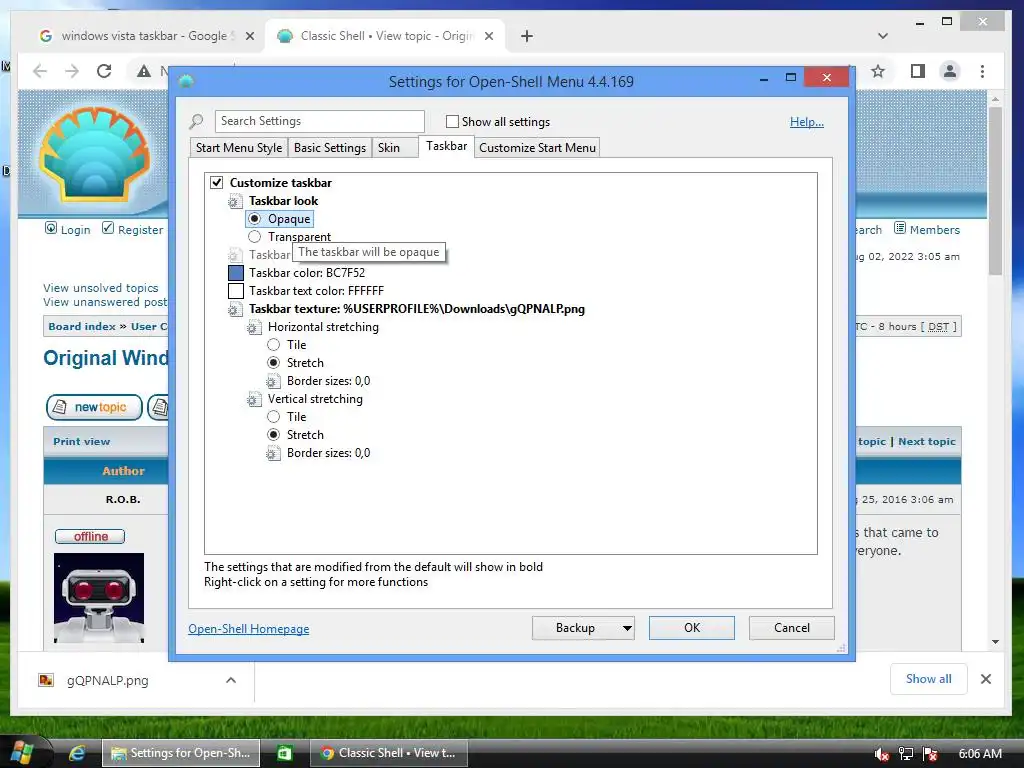The width and height of the screenshot is (1024, 768).
Task: Click the Taskbar text color FFFFFF swatch
Action: click(x=236, y=291)
